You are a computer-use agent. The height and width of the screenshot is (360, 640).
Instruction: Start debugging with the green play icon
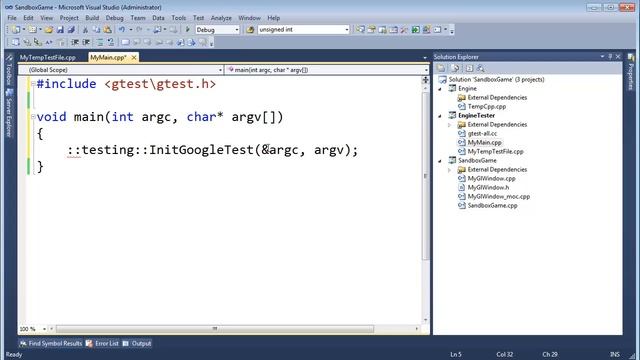pyautogui.click(x=188, y=30)
